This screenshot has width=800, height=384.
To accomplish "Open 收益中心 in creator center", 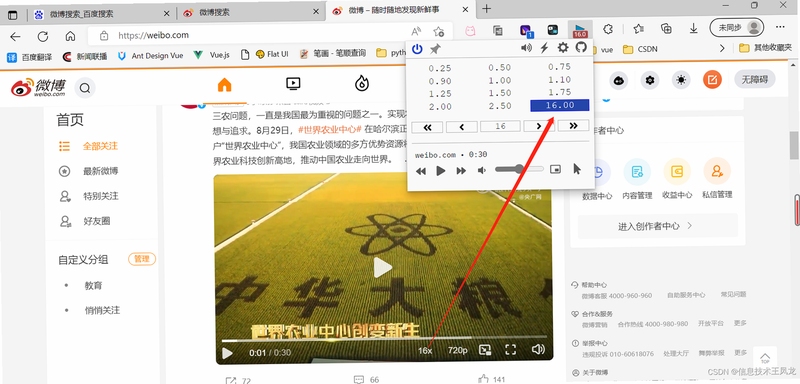I will coord(677,179).
